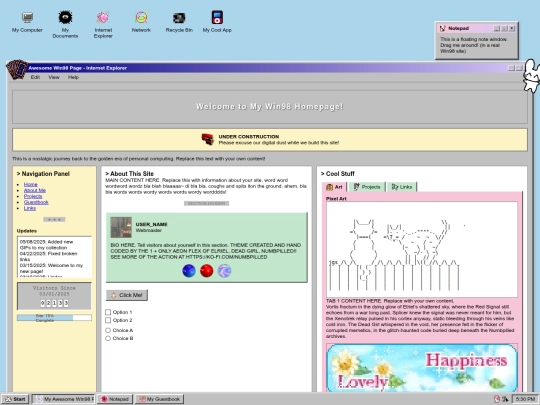Click the About This Site heading
The image size is (540, 405).
point(129,174)
